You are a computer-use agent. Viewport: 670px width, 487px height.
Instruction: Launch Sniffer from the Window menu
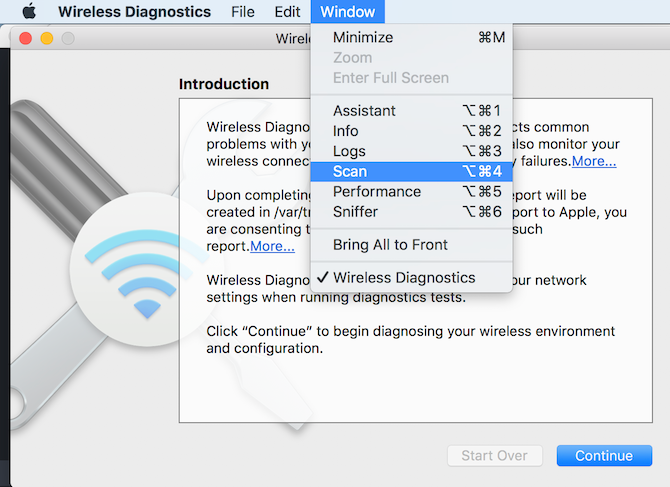[356, 212]
